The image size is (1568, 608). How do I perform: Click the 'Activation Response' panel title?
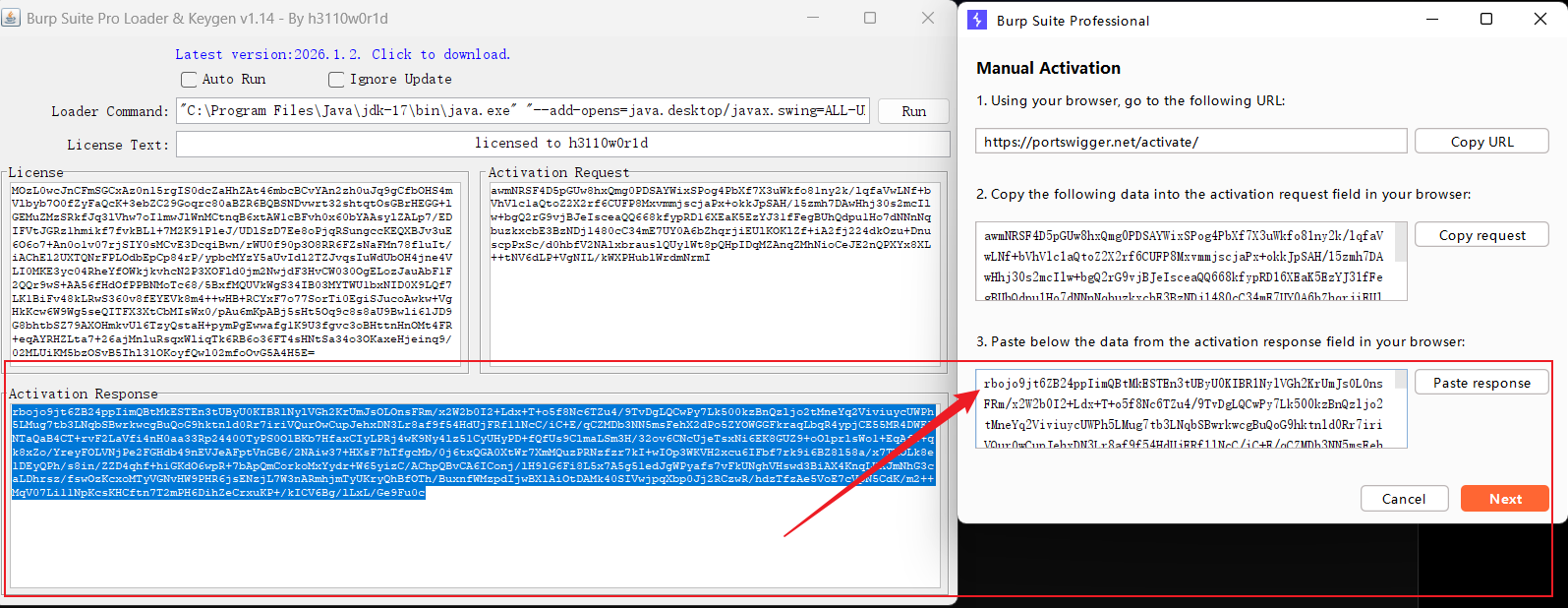click(x=84, y=394)
